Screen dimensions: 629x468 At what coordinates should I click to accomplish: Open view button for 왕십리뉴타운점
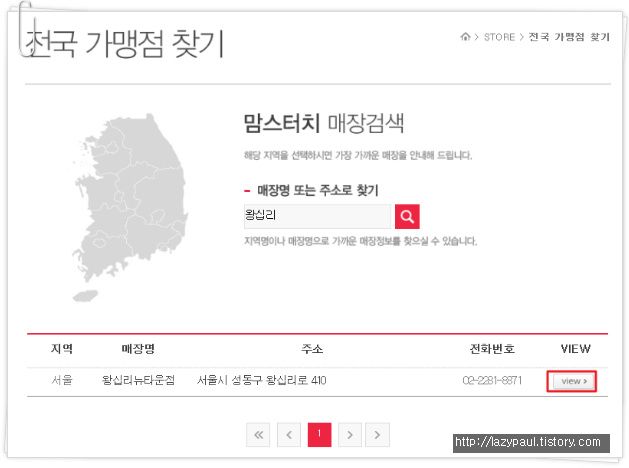(572, 381)
